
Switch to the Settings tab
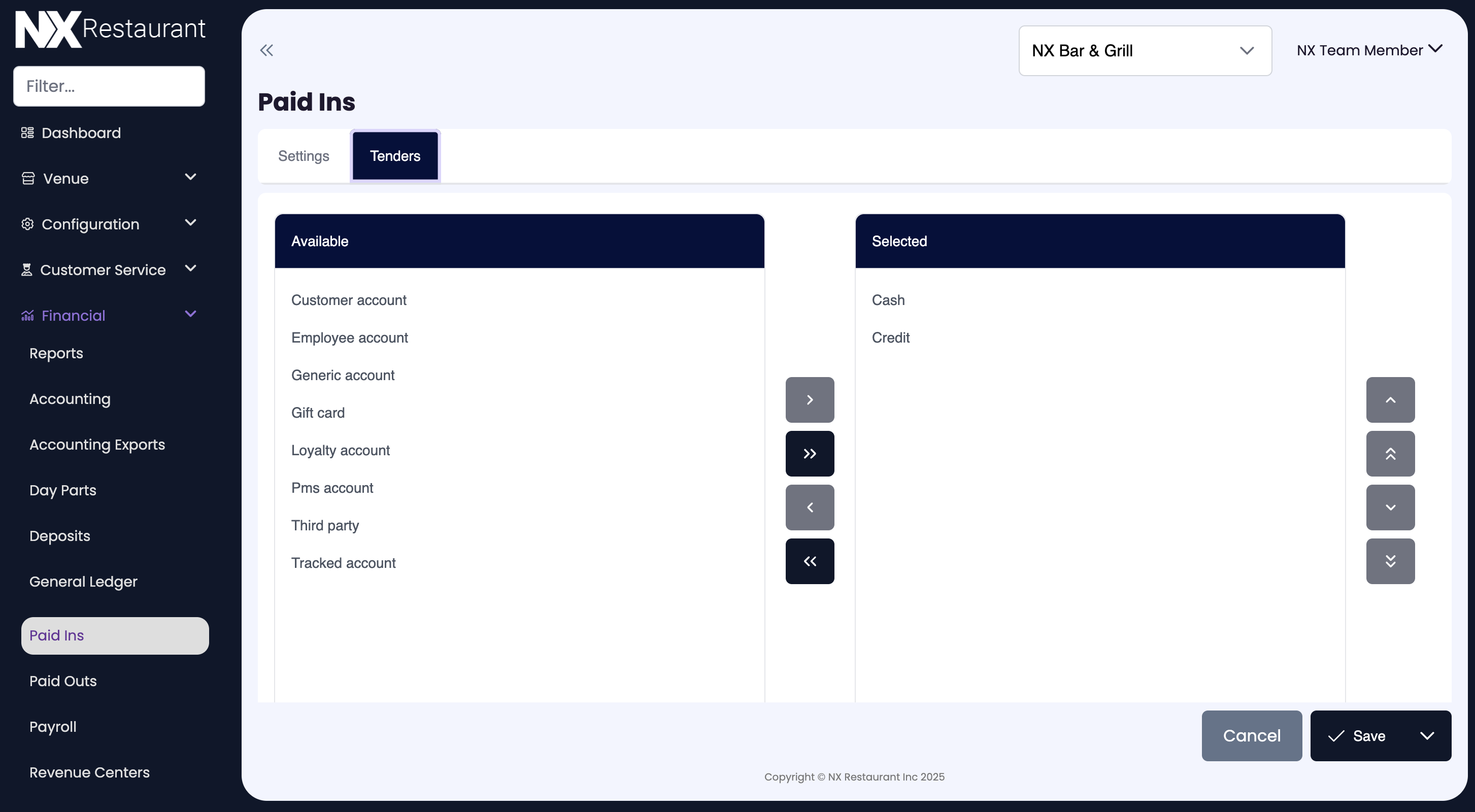pyautogui.click(x=304, y=156)
